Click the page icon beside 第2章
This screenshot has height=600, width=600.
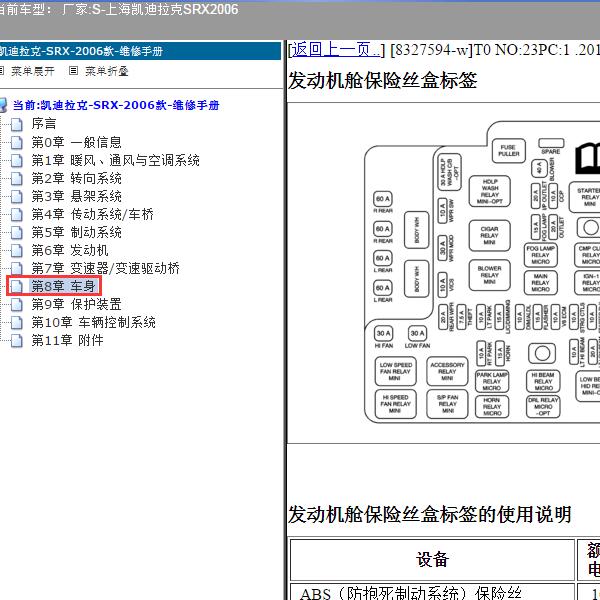pos(16,178)
